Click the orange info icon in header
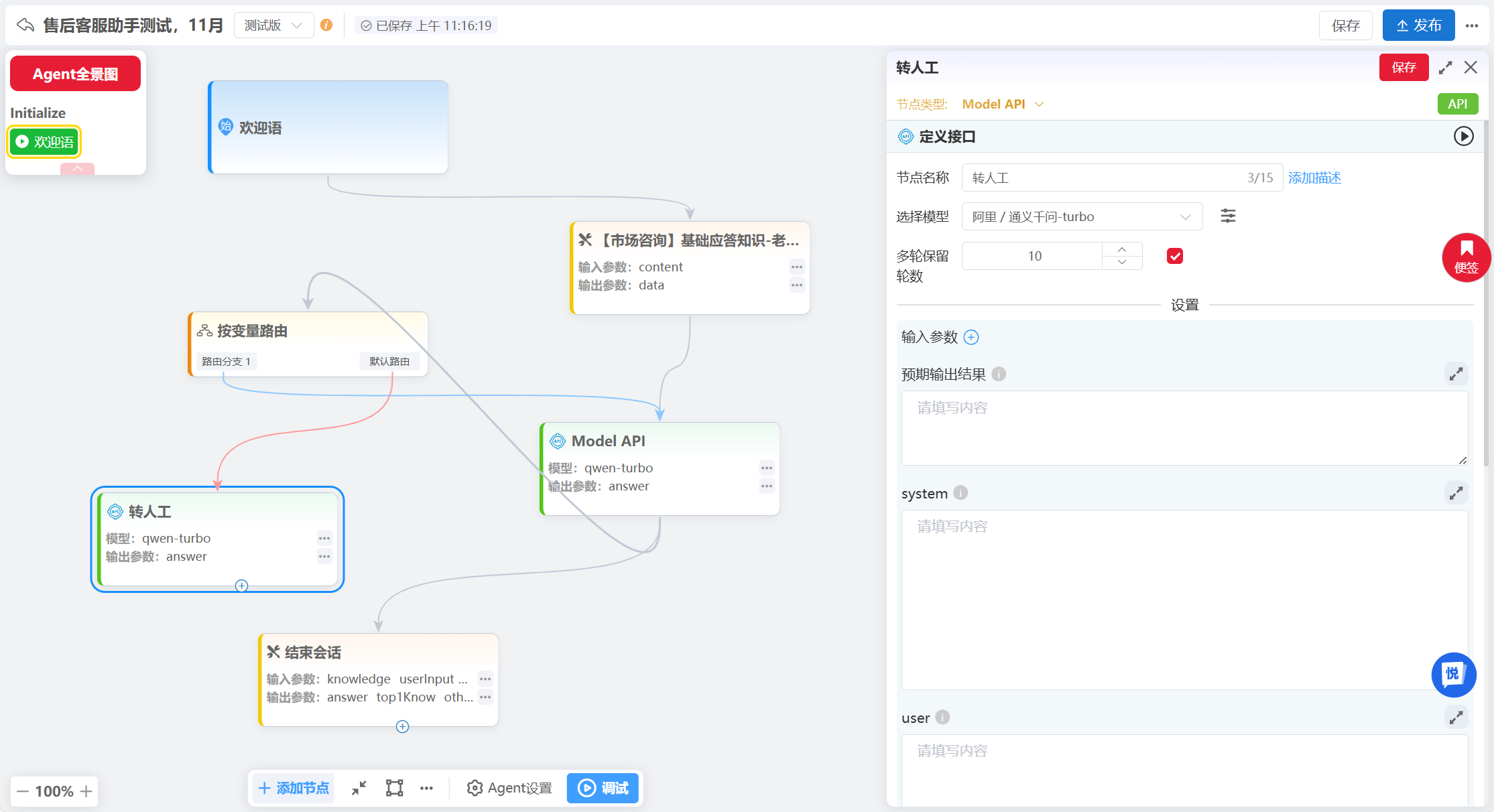Viewport: 1494px width, 812px height. pyautogui.click(x=326, y=25)
